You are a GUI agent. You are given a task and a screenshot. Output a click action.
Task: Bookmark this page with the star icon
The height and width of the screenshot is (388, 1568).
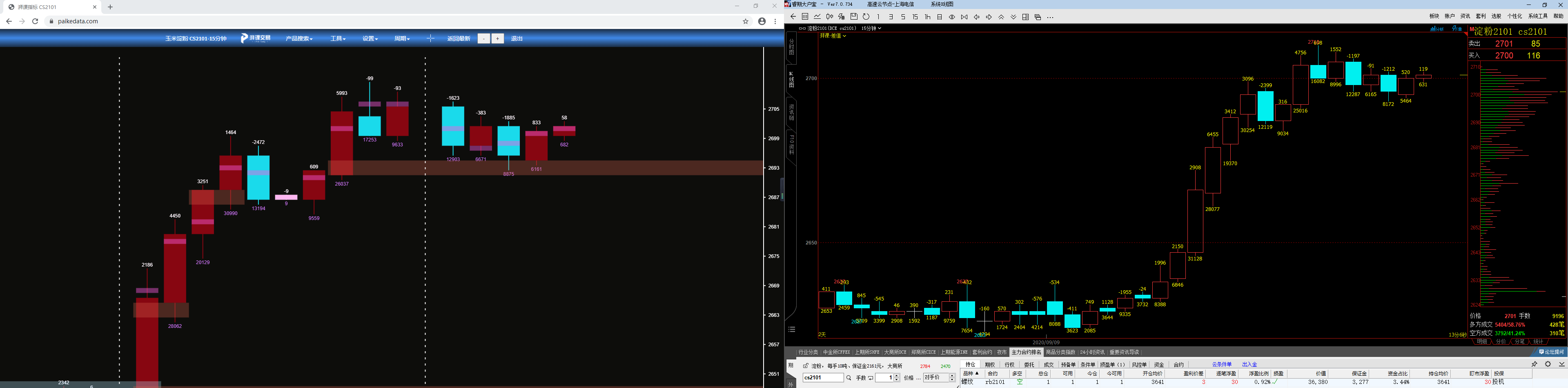coord(745,21)
